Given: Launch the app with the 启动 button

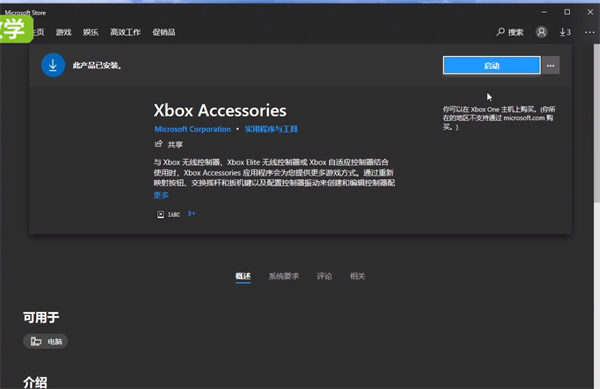Looking at the screenshot, I should click(x=491, y=65).
